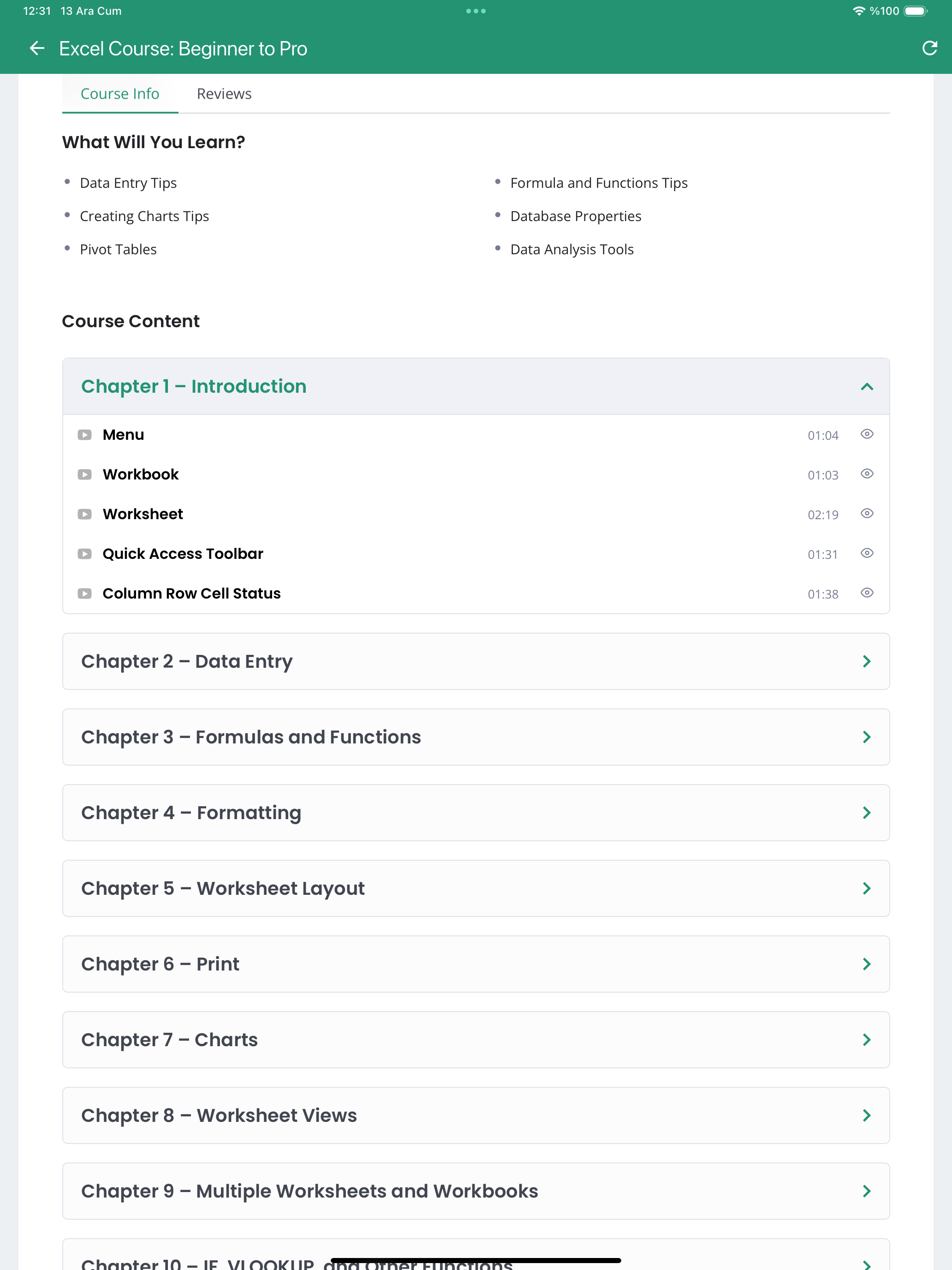Play the Column Row Cell Status video icon
Image resolution: width=952 pixels, height=1270 pixels.
pyautogui.click(x=84, y=593)
